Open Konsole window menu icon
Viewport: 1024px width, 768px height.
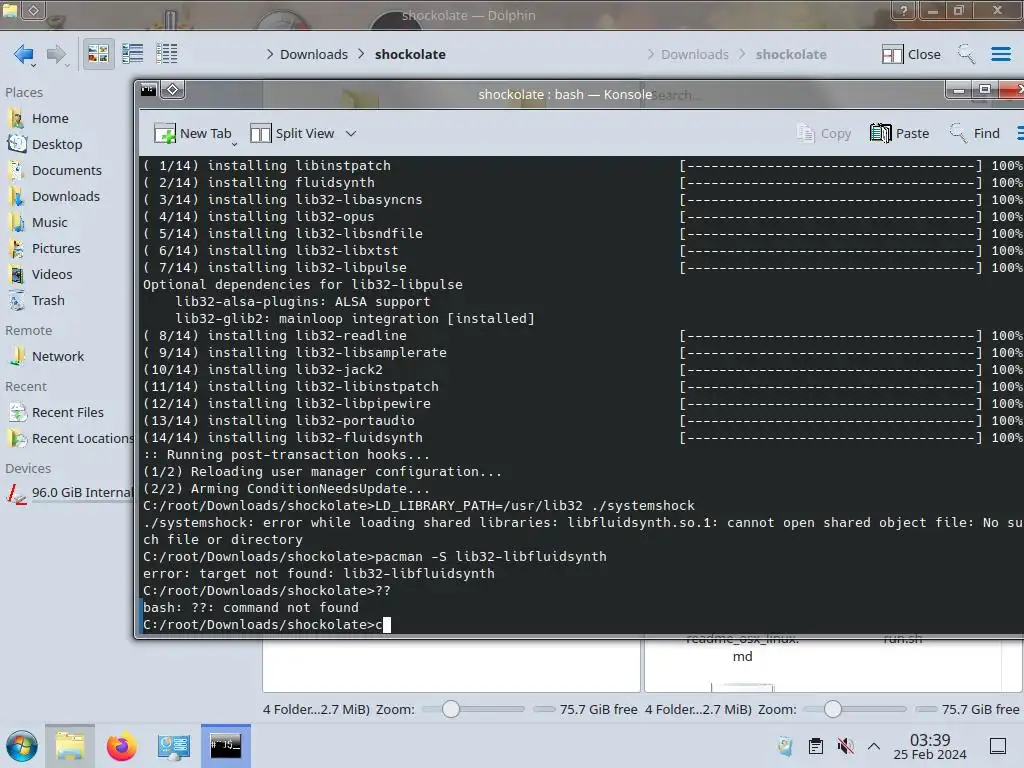click(x=149, y=89)
